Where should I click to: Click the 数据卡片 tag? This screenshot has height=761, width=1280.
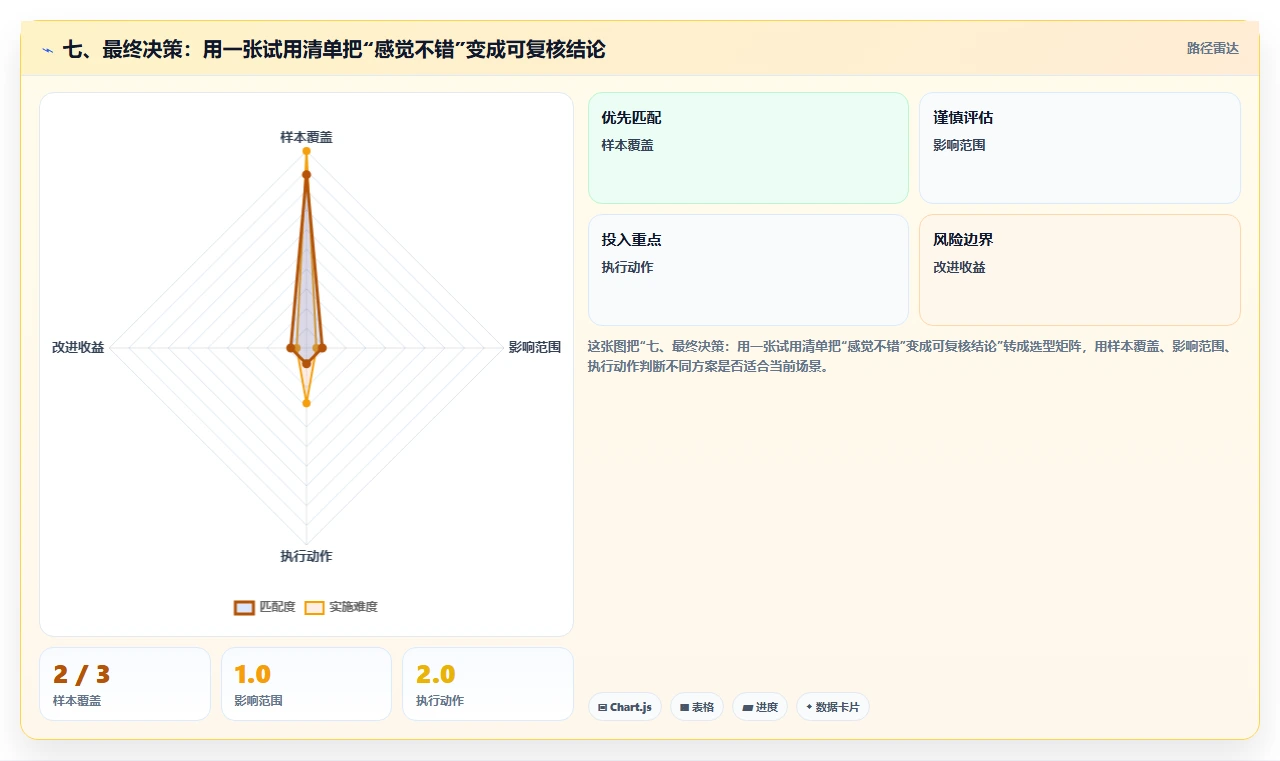[833, 707]
